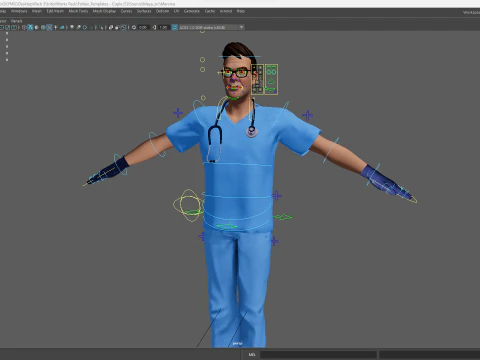The width and height of the screenshot is (480, 360).
Task: Select the right face control box with green shapes
Action: [x=271, y=79]
